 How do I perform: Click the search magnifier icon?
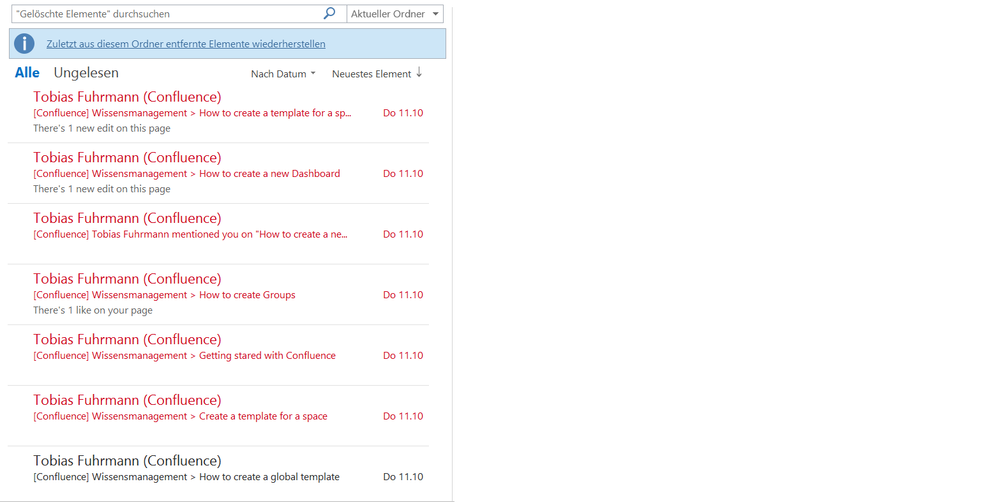(x=329, y=13)
